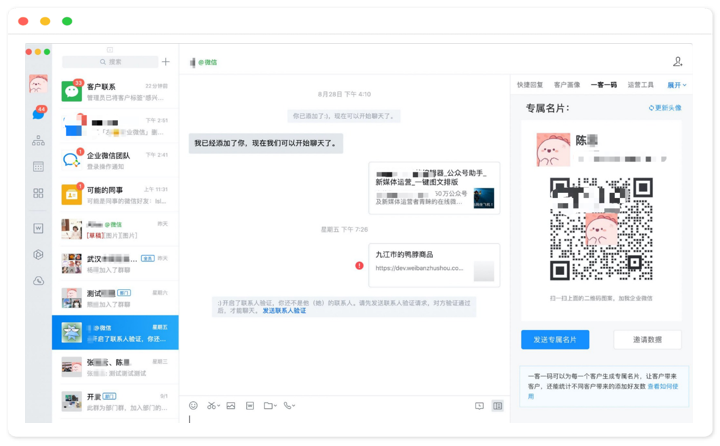720x446 pixels.
Task: Click the plus icon beside search box
Action: pyautogui.click(x=166, y=62)
